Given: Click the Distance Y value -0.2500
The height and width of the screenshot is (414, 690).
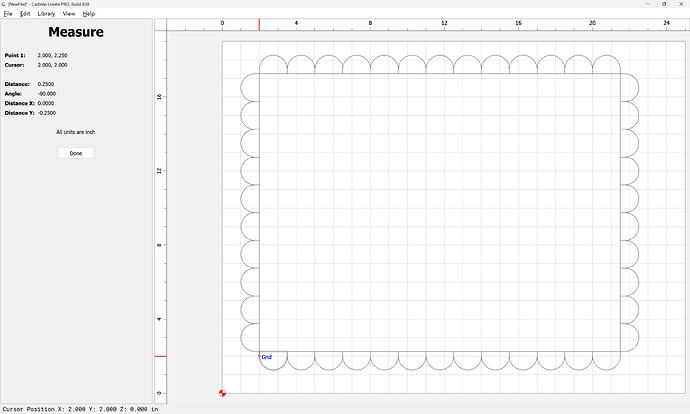Looking at the screenshot, I should [x=46, y=113].
